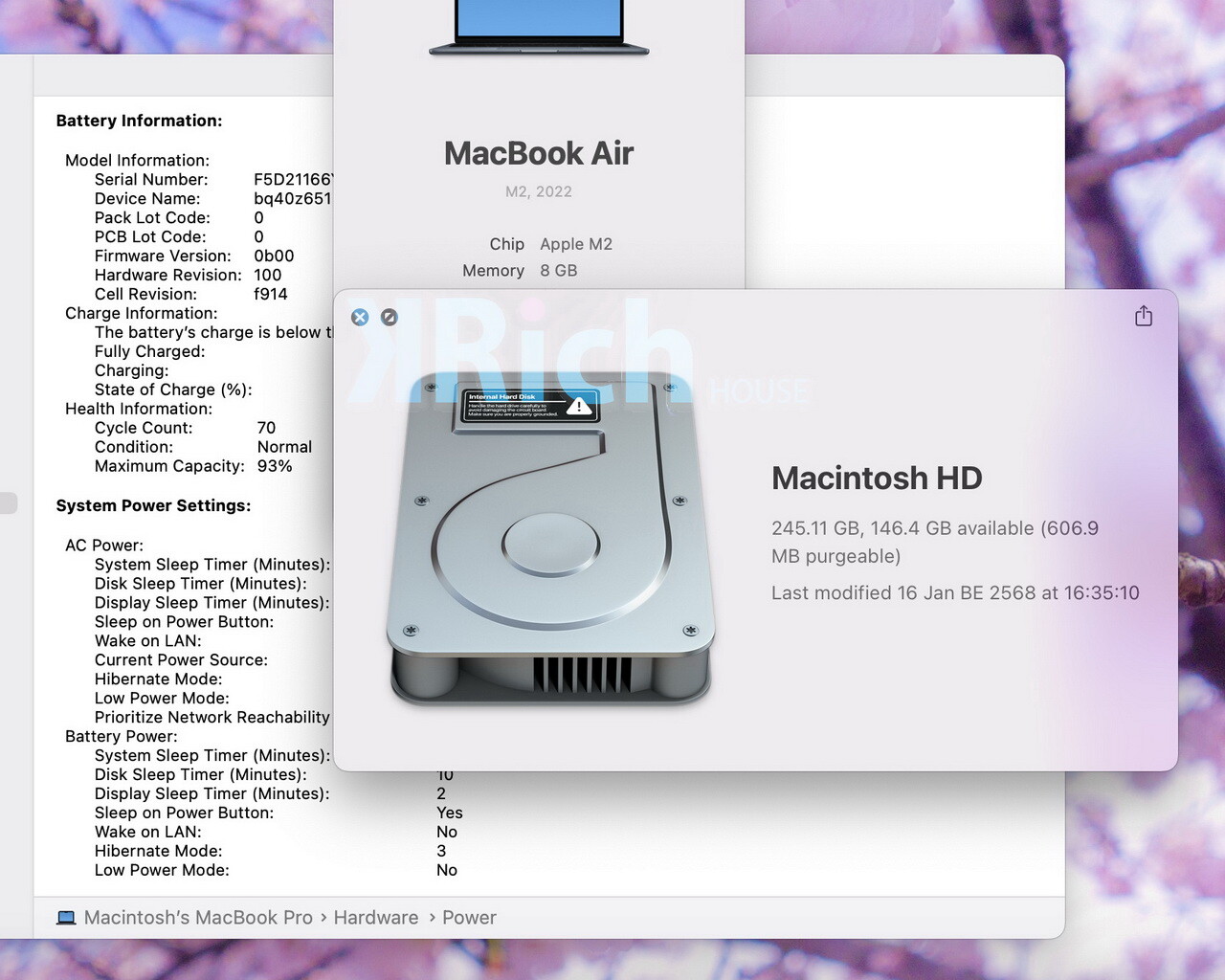Viewport: 1225px width, 980px height.
Task: Open the share menu in the Quick Look panel
Action: (1144, 316)
